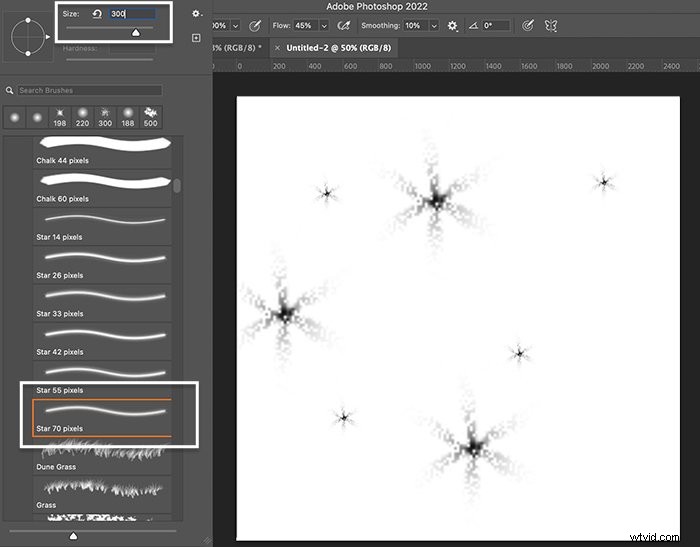This screenshot has height=547, width=700.
Task: Toggle pressure for opacity icon
Action: coord(255,26)
